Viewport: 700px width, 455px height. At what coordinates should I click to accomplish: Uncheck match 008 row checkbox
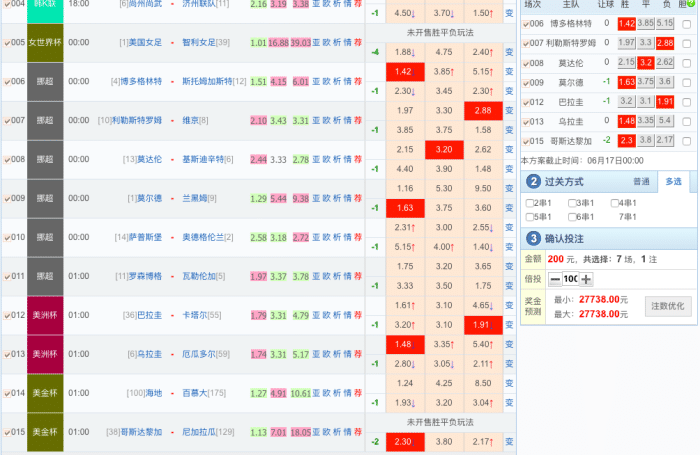click(7, 160)
